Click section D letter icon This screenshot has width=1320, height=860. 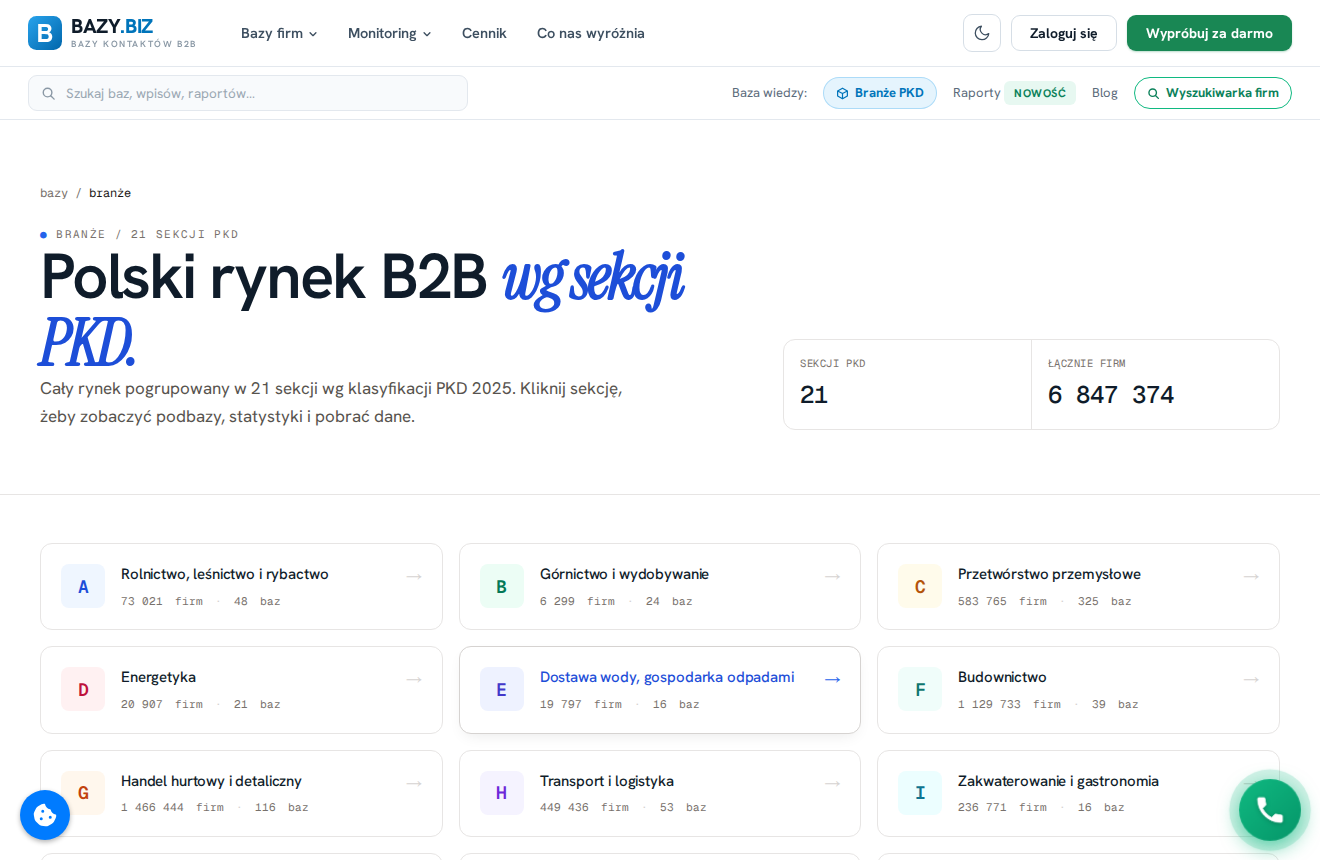[x=83, y=690]
